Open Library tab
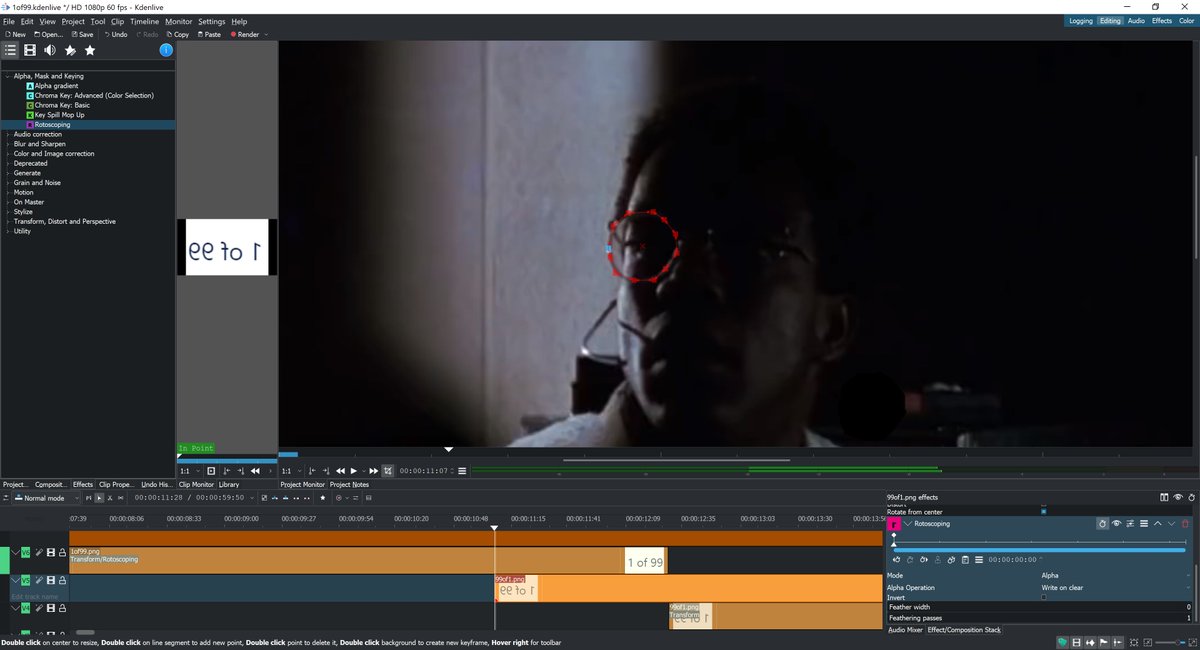 click(x=229, y=485)
